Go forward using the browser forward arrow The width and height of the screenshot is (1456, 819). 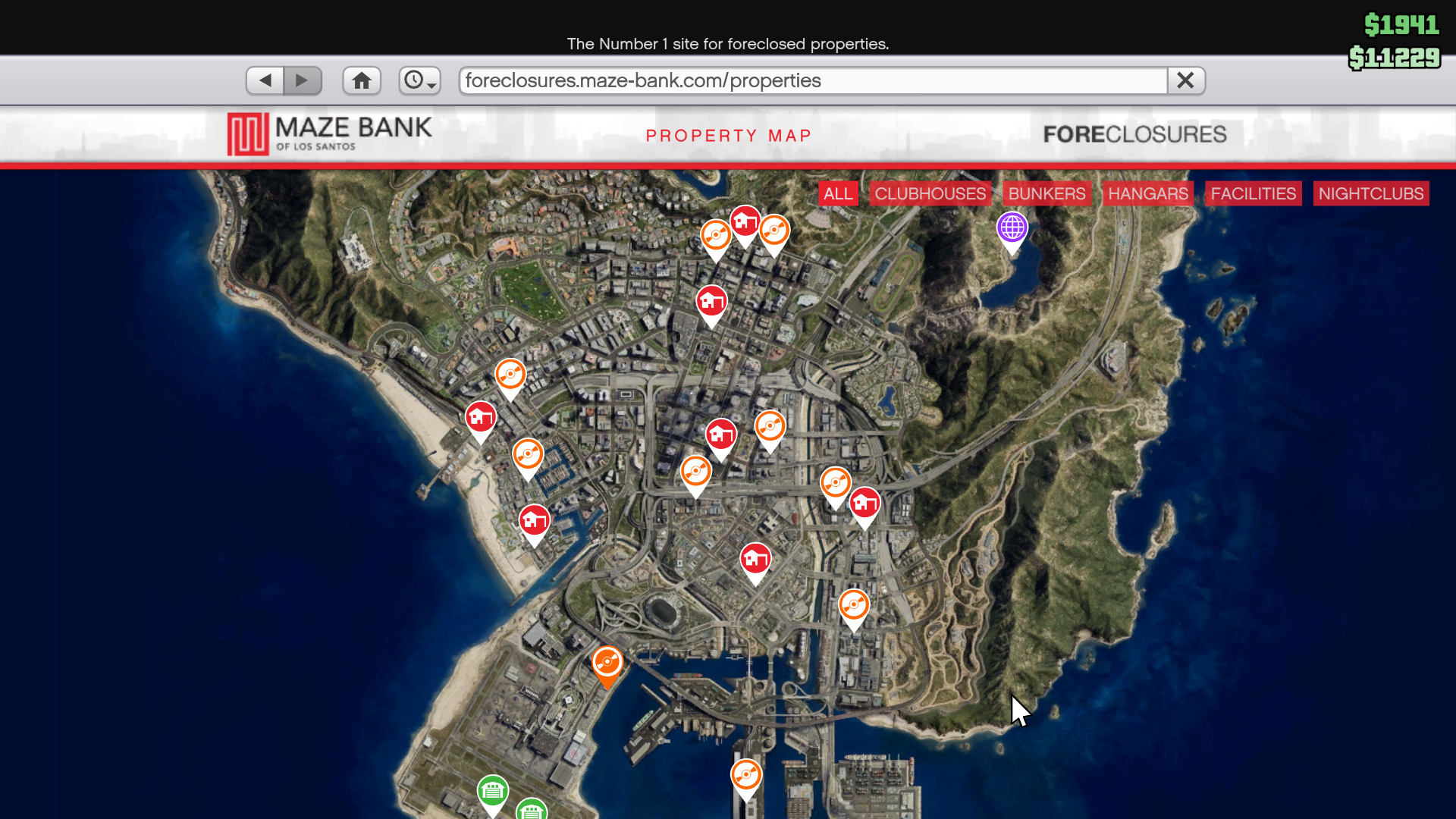point(303,80)
